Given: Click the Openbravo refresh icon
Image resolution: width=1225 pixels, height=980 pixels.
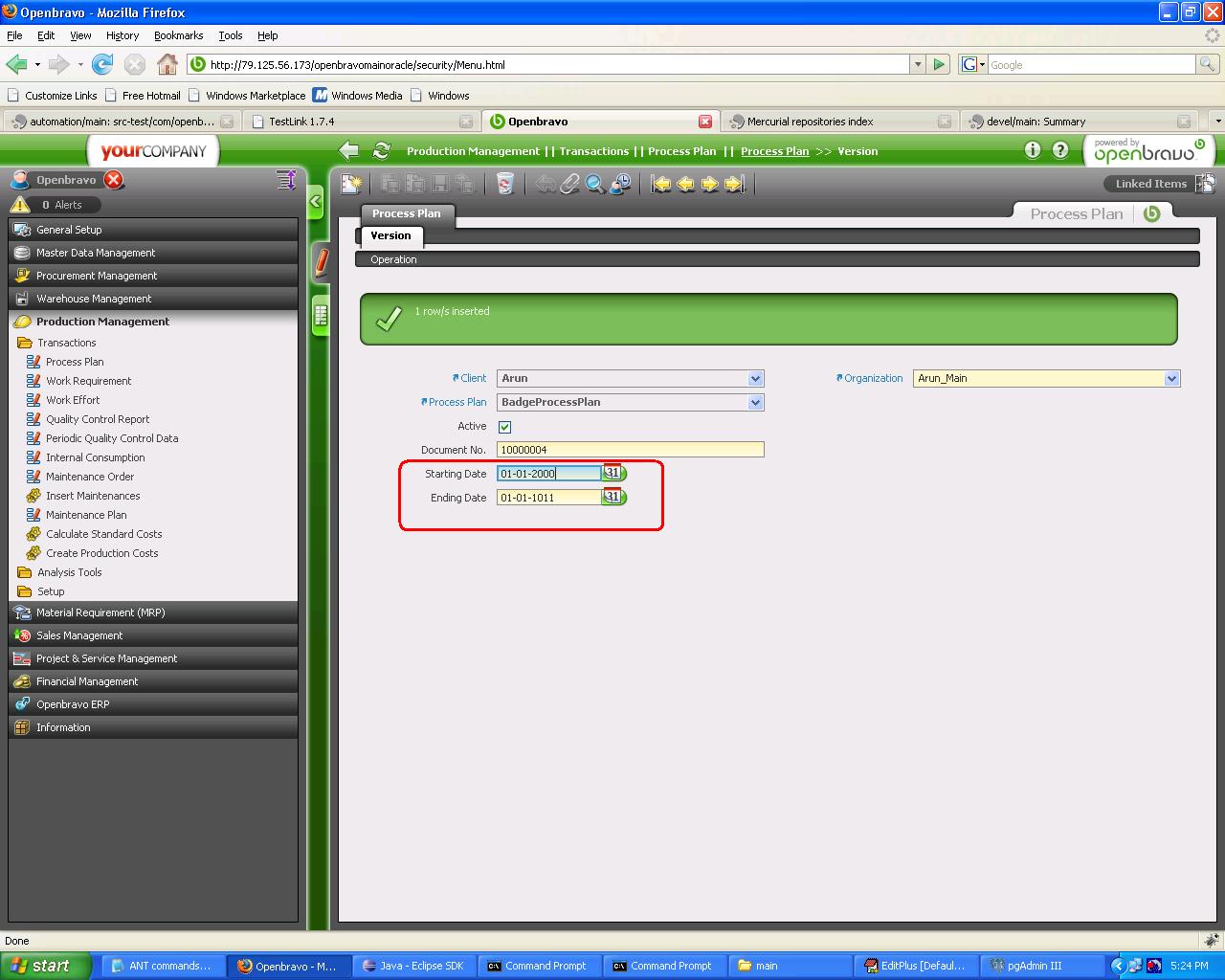Looking at the screenshot, I should 382,150.
